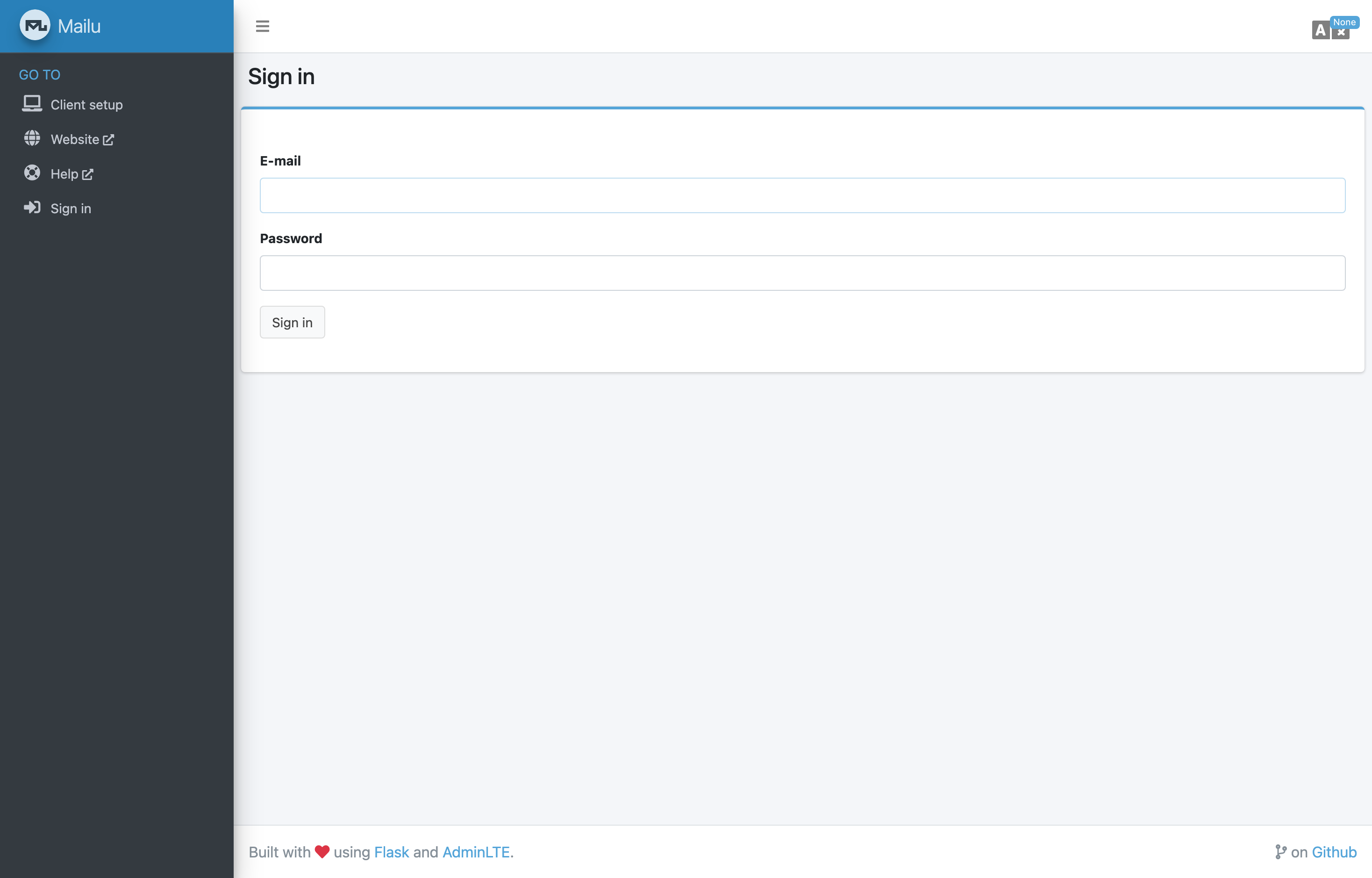
Task: Click the "Sign in" page heading
Action: pos(281,76)
